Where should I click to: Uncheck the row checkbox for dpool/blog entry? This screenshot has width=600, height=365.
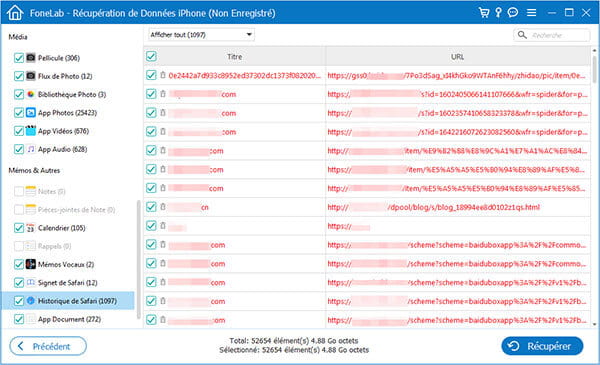point(151,207)
